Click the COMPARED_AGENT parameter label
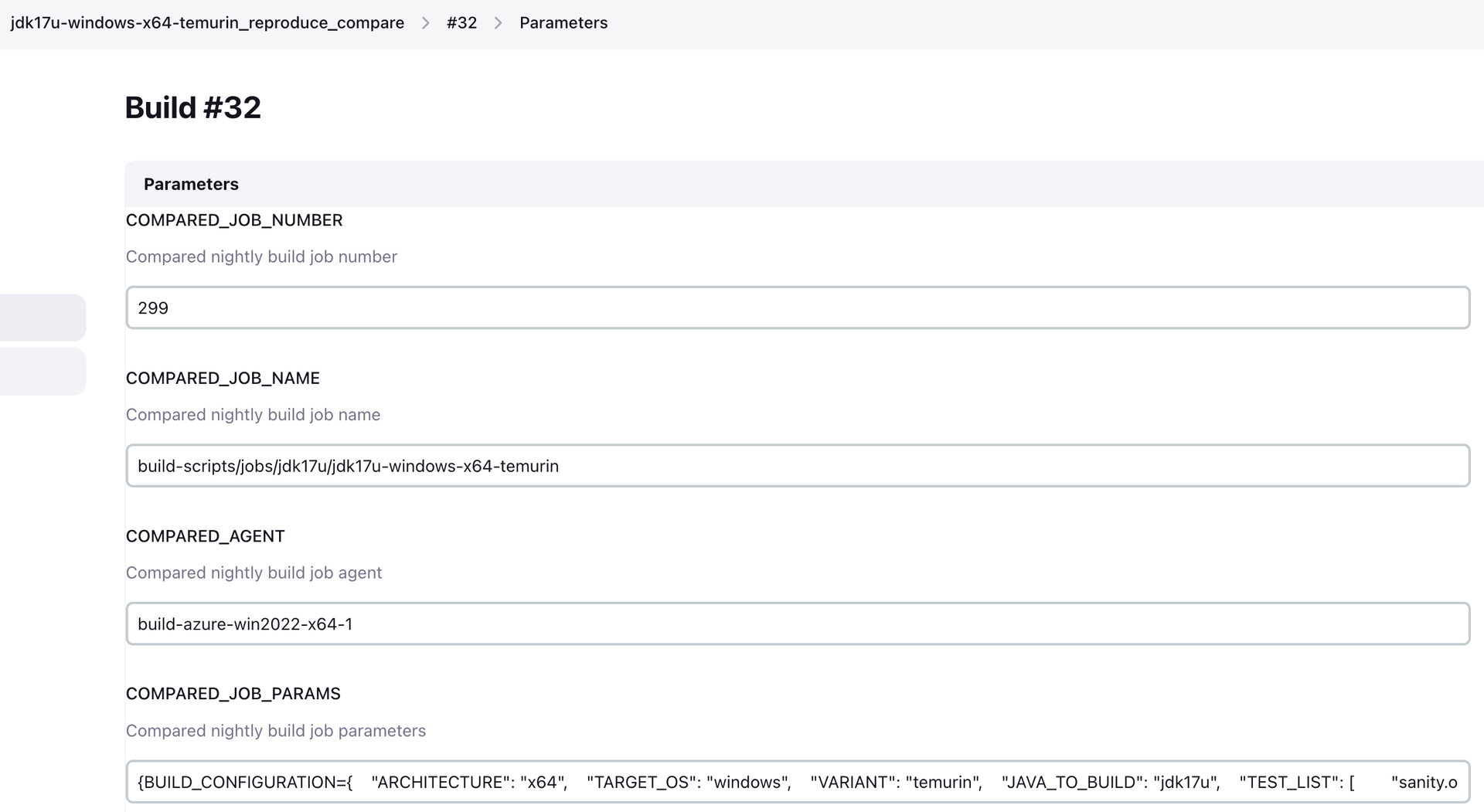1484x812 pixels. point(205,535)
